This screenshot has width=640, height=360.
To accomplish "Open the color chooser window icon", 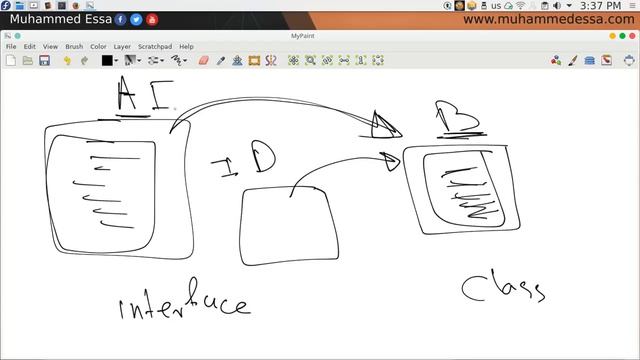I will 556,61.
